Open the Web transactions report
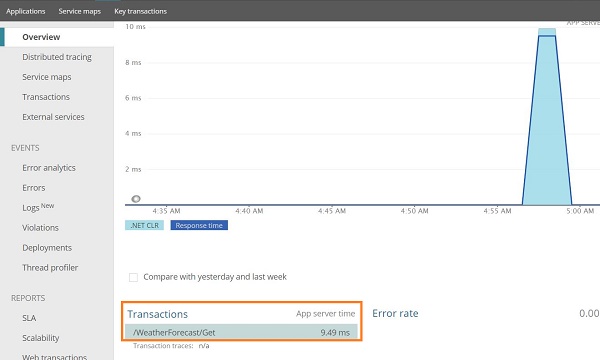The width and height of the screenshot is (600, 360). tap(55, 357)
